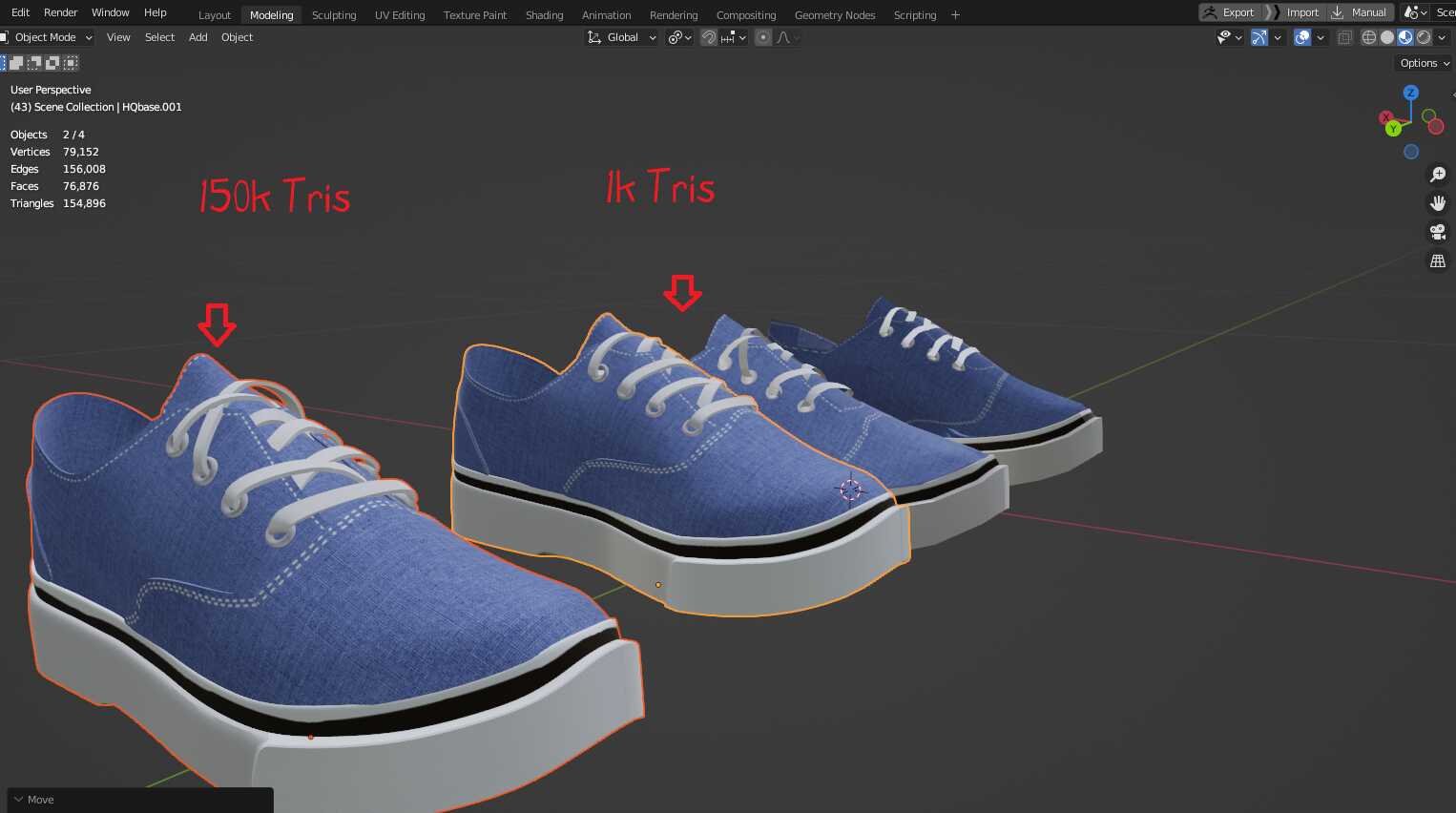Screen dimensions: 1456x813
Task: Click the Z axis on navigation gizmo
Action: 1410,93
